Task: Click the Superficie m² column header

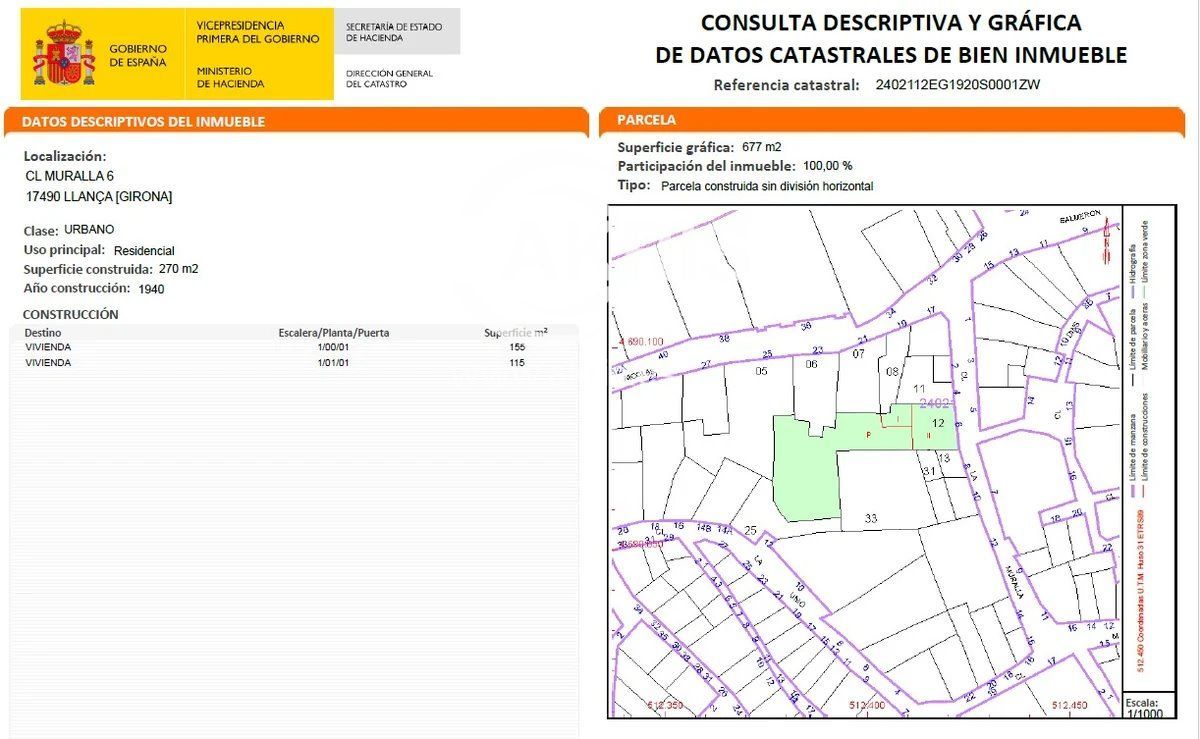Action: [x=515, y=332]
